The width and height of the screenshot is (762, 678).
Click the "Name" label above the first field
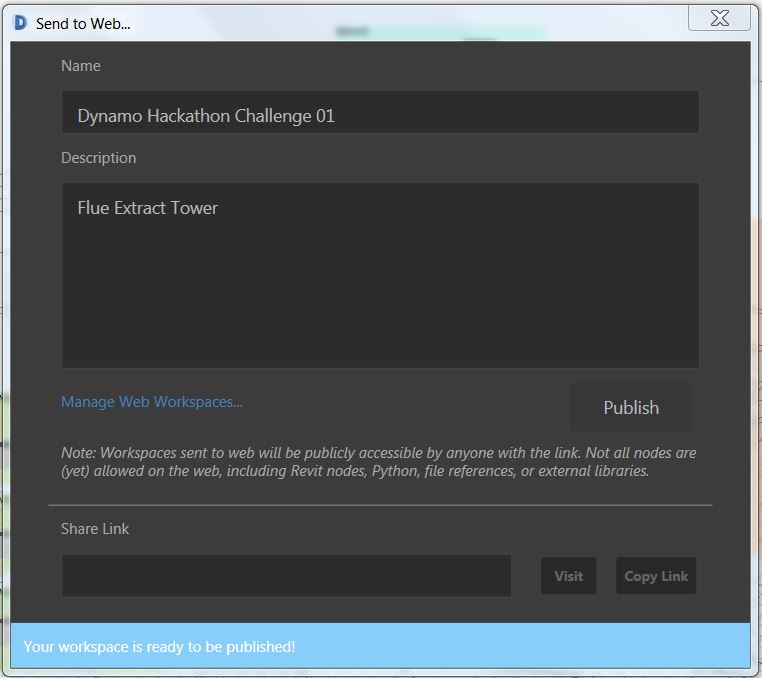tap(81, 66)
